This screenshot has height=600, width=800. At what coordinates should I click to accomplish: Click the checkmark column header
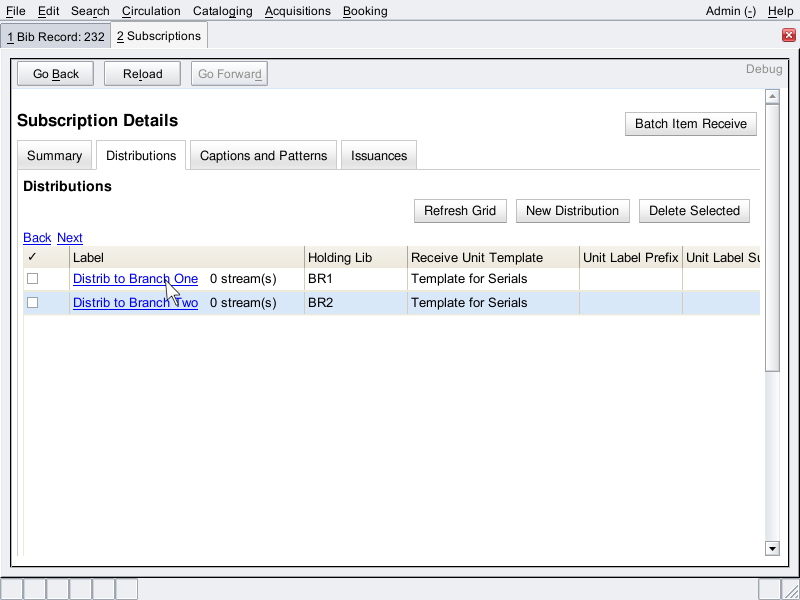point(33,257)
